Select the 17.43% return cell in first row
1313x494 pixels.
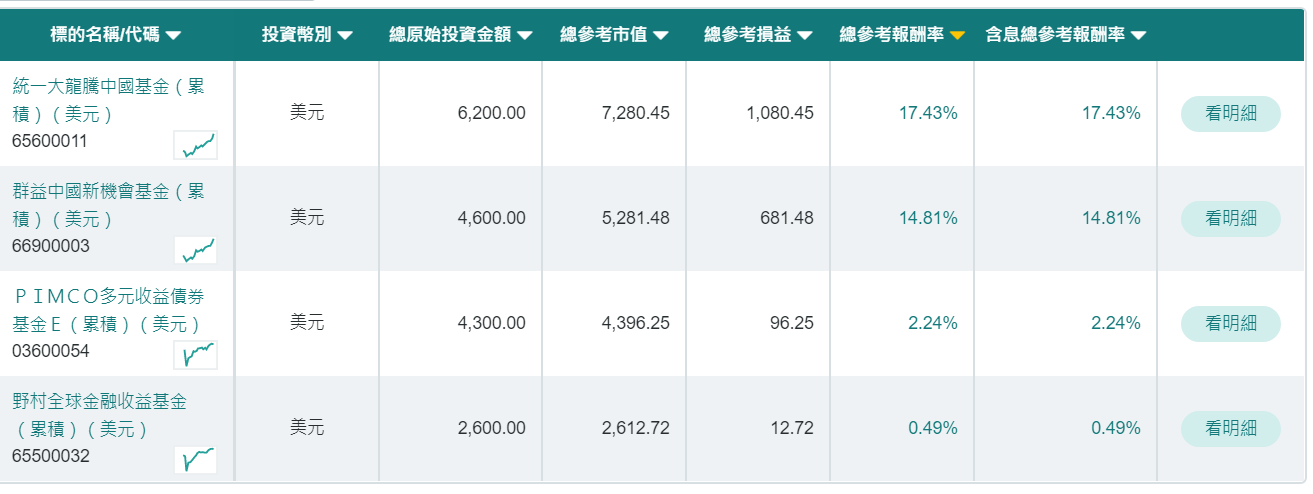pos(928,114)
